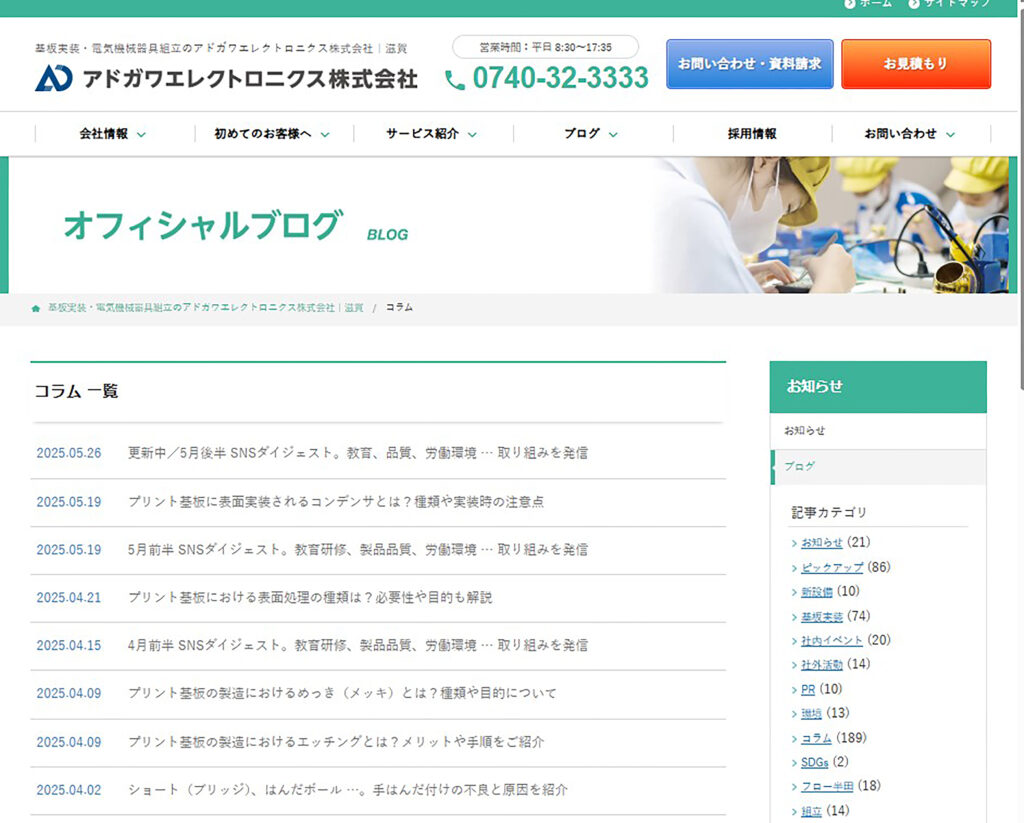Click arrow icon beside お知らせ category
This screenshot has height=823, width=1024.
(x=795, y=543)
